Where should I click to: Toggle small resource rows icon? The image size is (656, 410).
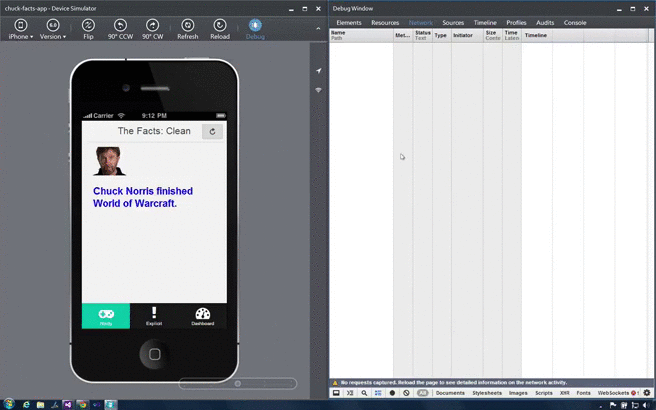pyautogui.click(x=378, y=393)
